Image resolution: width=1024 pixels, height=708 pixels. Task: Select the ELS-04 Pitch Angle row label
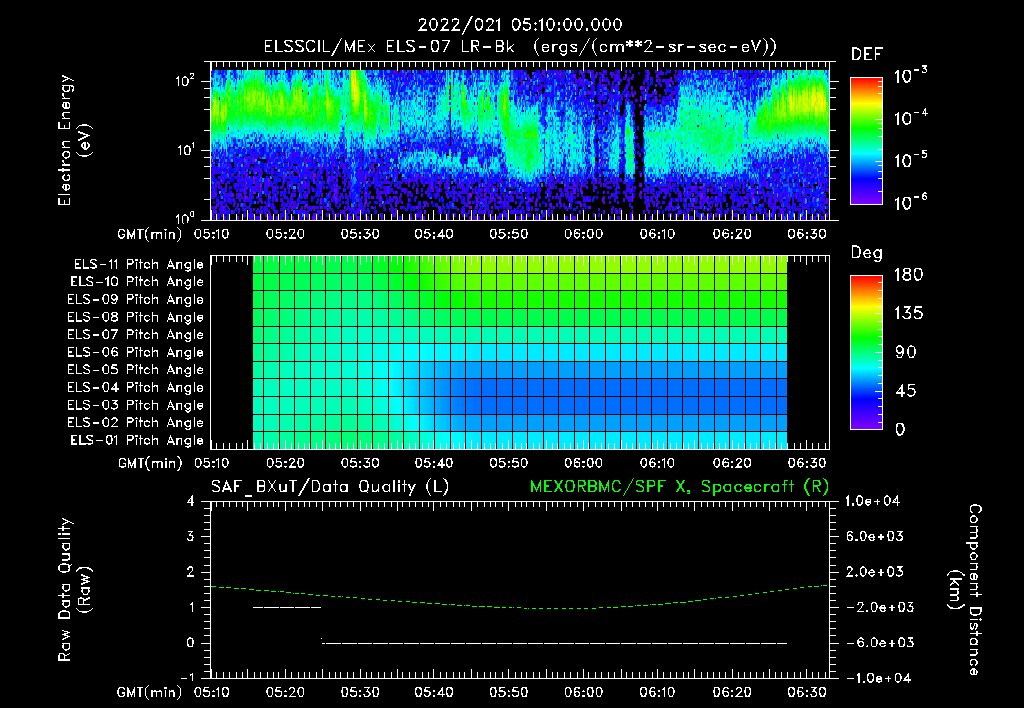click(136, 387)
